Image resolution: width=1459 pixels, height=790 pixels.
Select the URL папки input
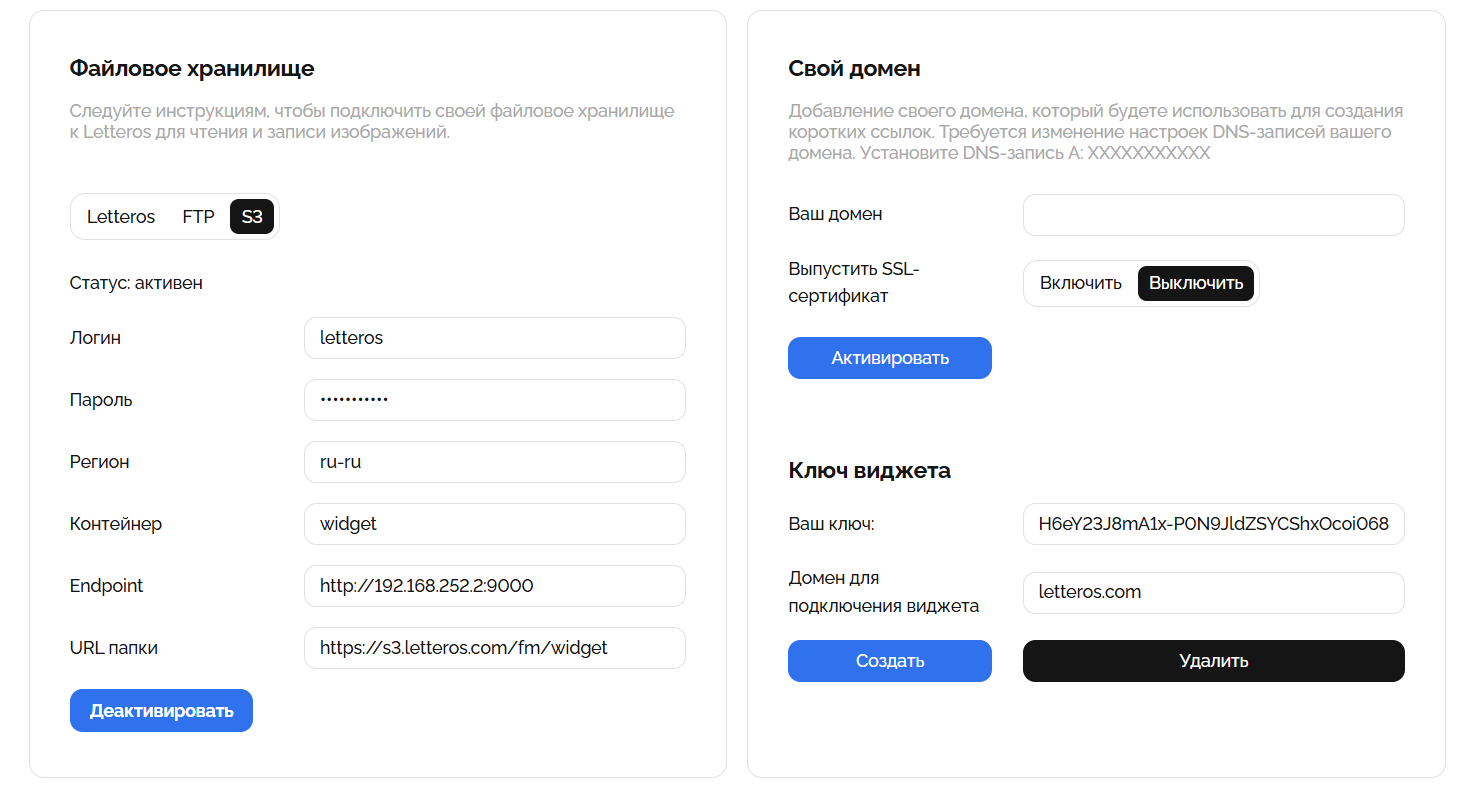494,648
